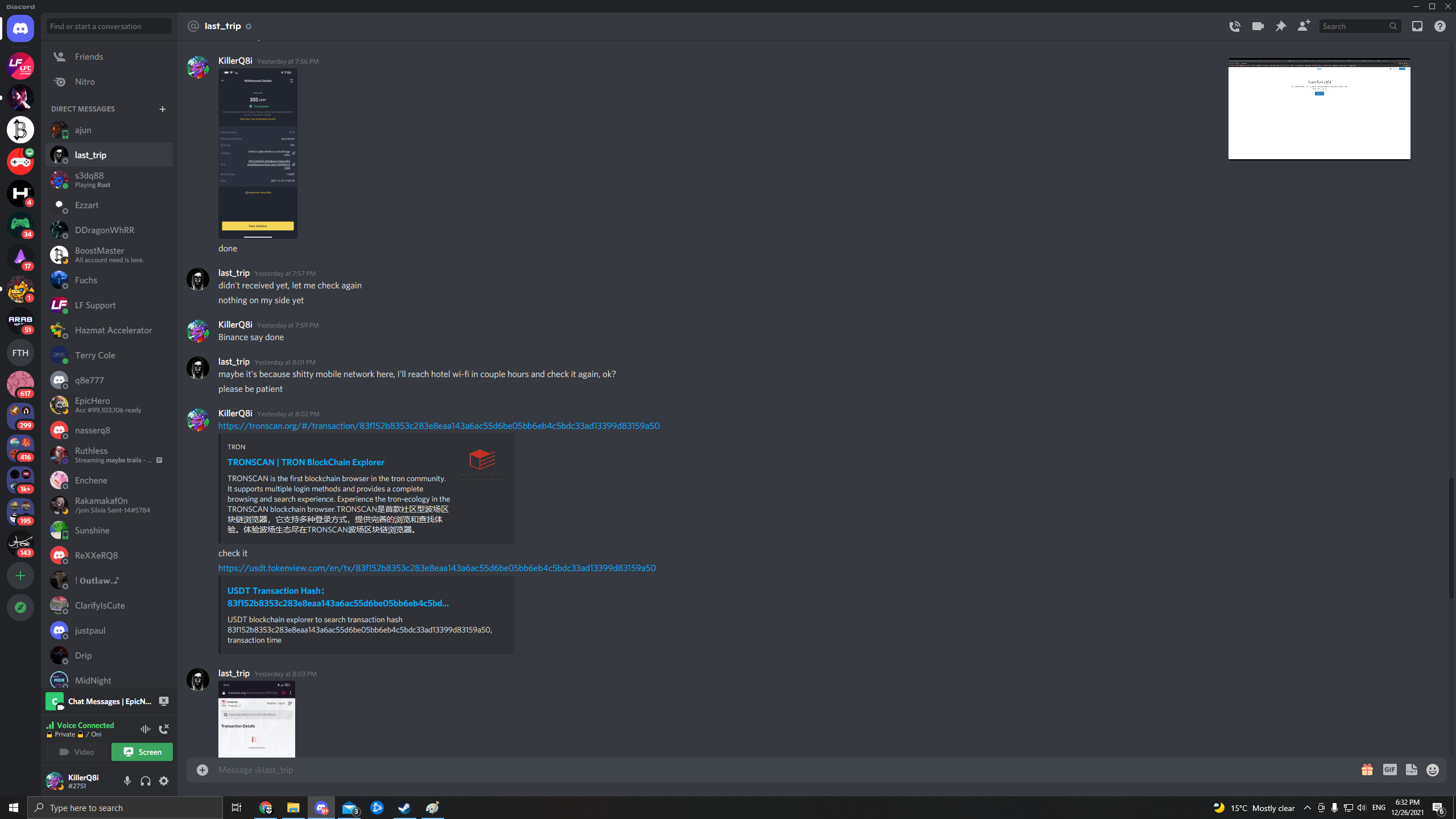Toggle noise suppression

(x=146, y=729)
